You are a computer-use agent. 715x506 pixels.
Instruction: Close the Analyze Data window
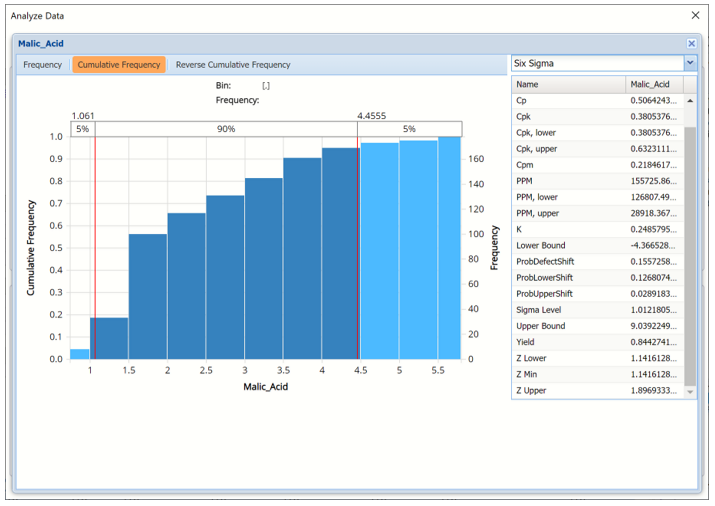point(696,16)
